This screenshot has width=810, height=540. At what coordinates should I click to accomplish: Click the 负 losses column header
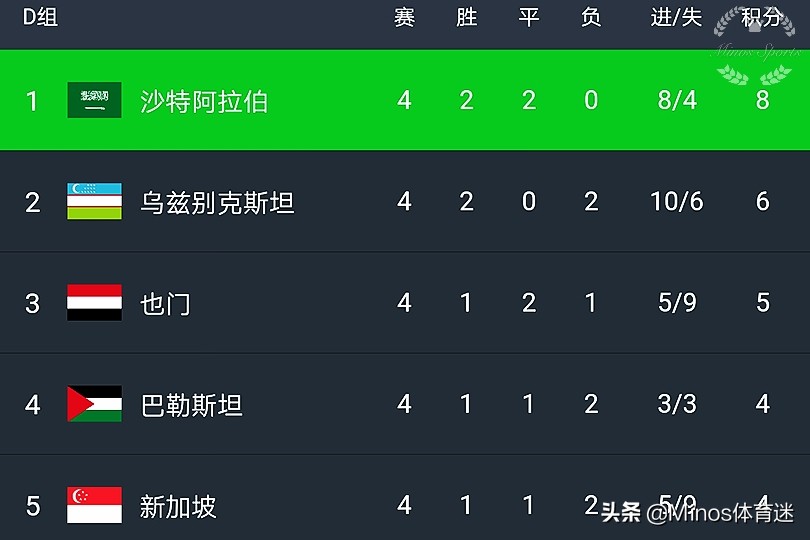point(591,17)
